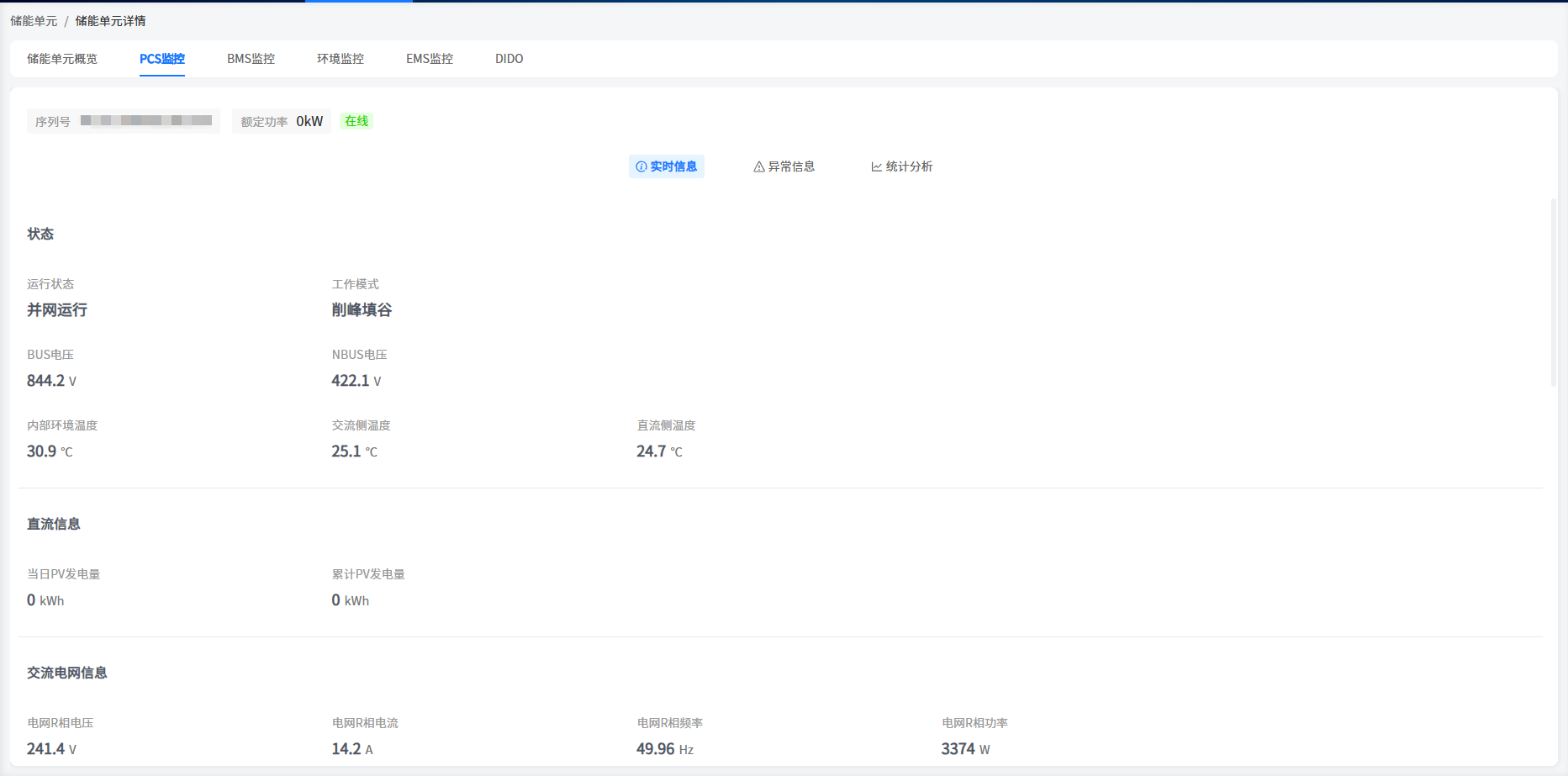The image size is (1568, 776).
Task: Open the EMS监控 tab
Action: [430, 59]
